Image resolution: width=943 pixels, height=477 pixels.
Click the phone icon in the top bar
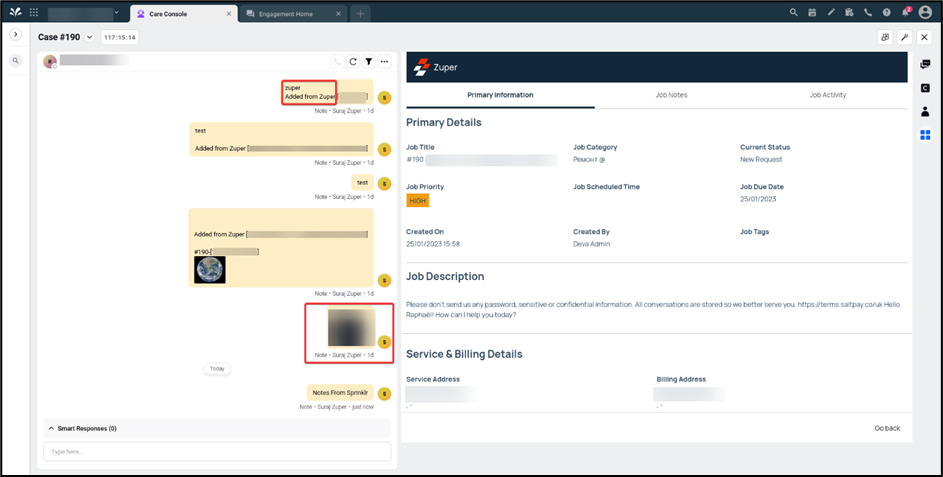tap(868, 12)
